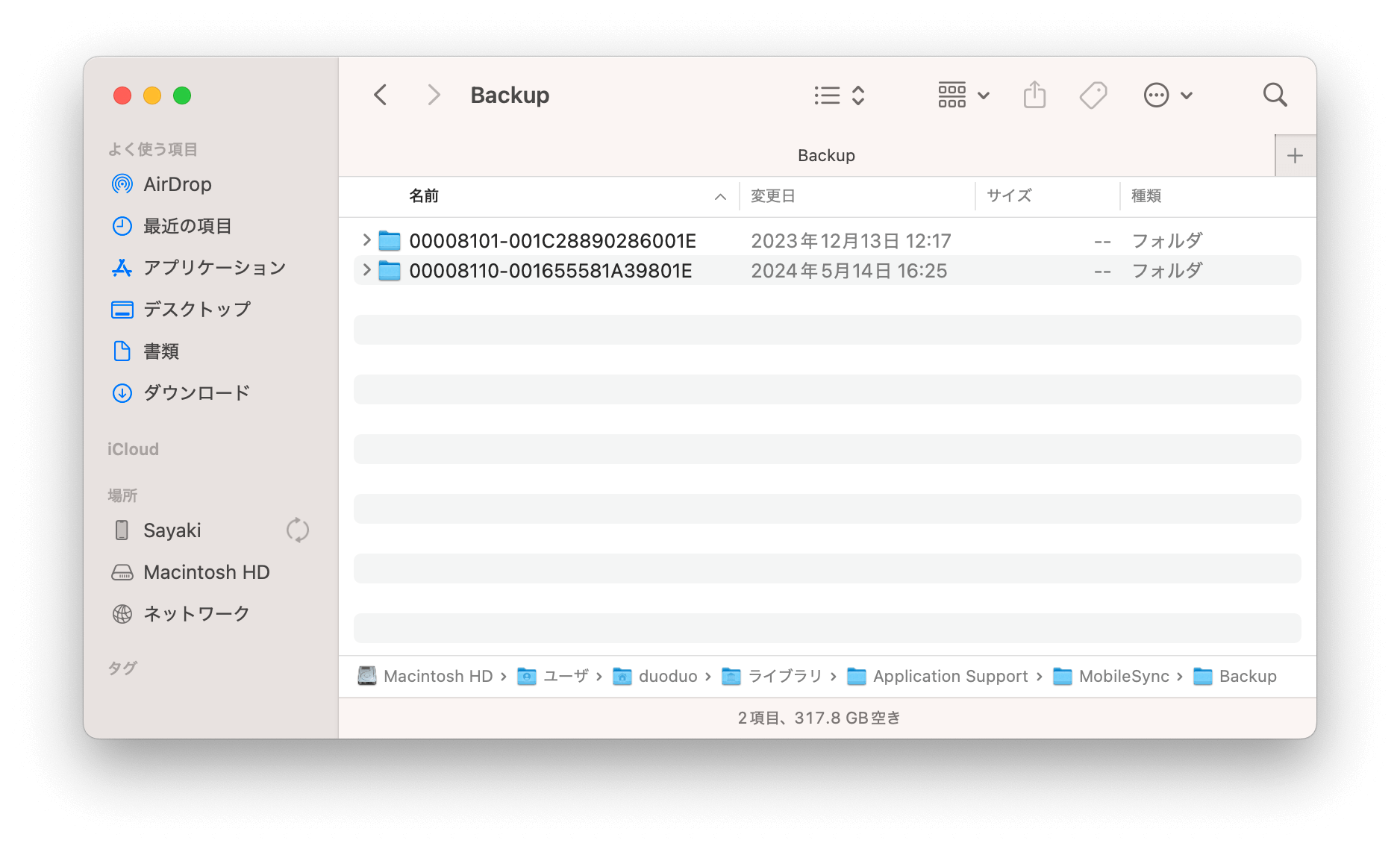Click the Backup window title
This screenshot has width=1400, height=849.
510,95
